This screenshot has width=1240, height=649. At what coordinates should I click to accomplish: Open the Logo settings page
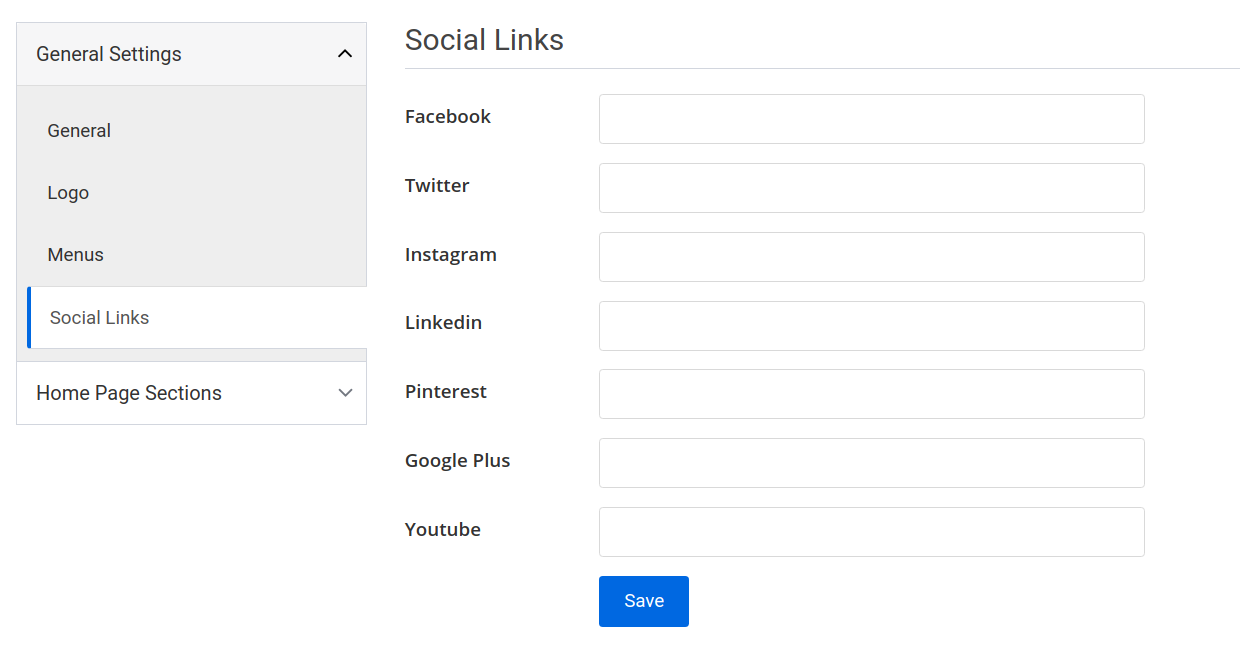[x=67, y=192]
